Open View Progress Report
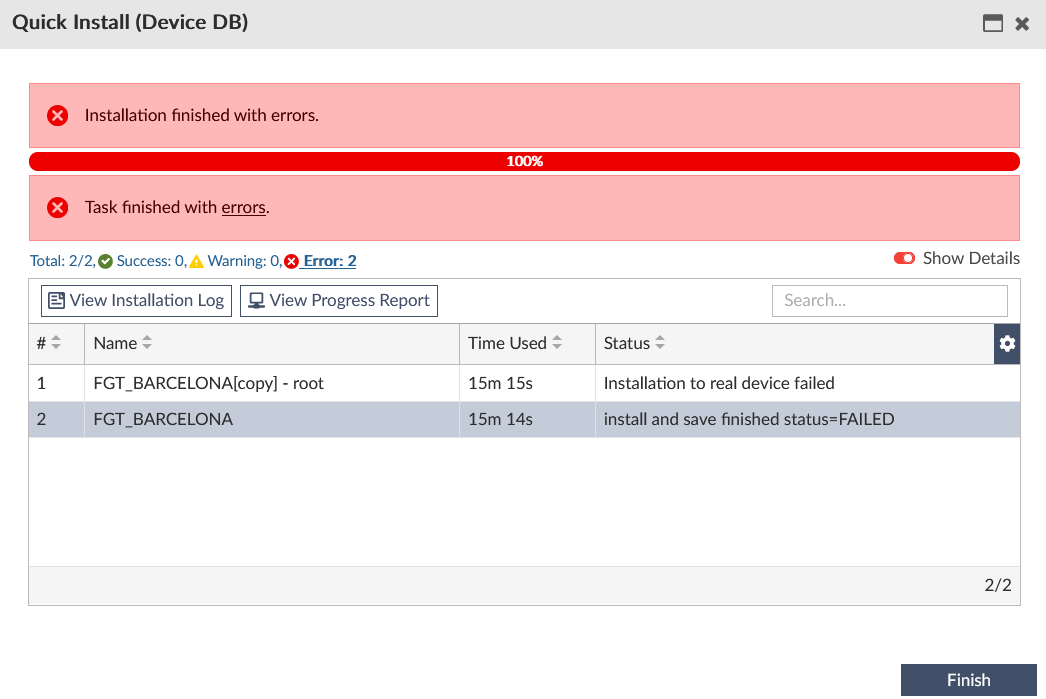 click(x=339, y=301)
